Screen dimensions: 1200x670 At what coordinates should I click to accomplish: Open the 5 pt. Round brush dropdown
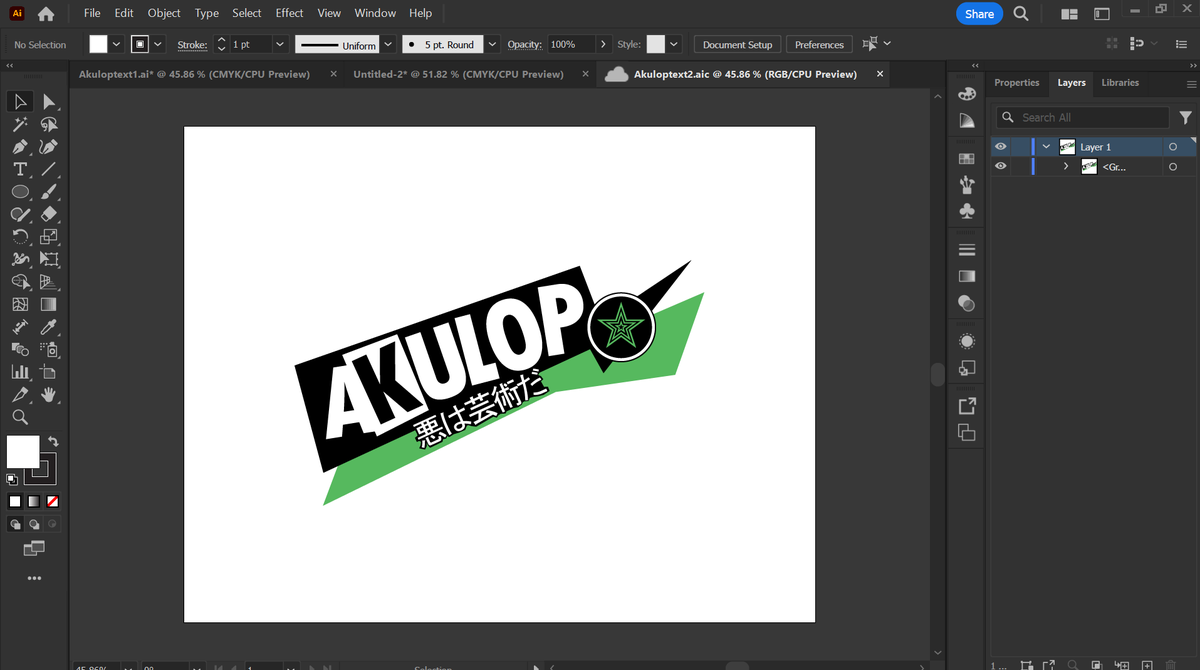[x=492, y=45]
